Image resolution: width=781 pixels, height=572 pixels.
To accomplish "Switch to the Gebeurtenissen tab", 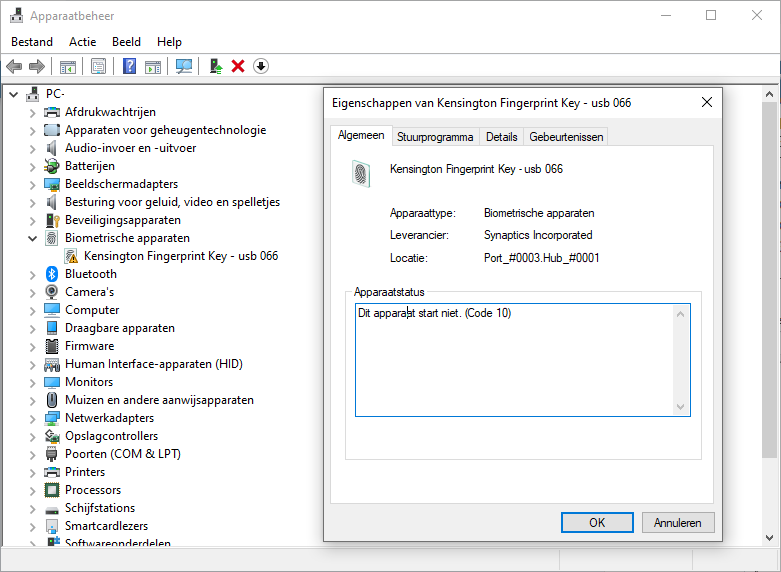I will coord(566,137).
